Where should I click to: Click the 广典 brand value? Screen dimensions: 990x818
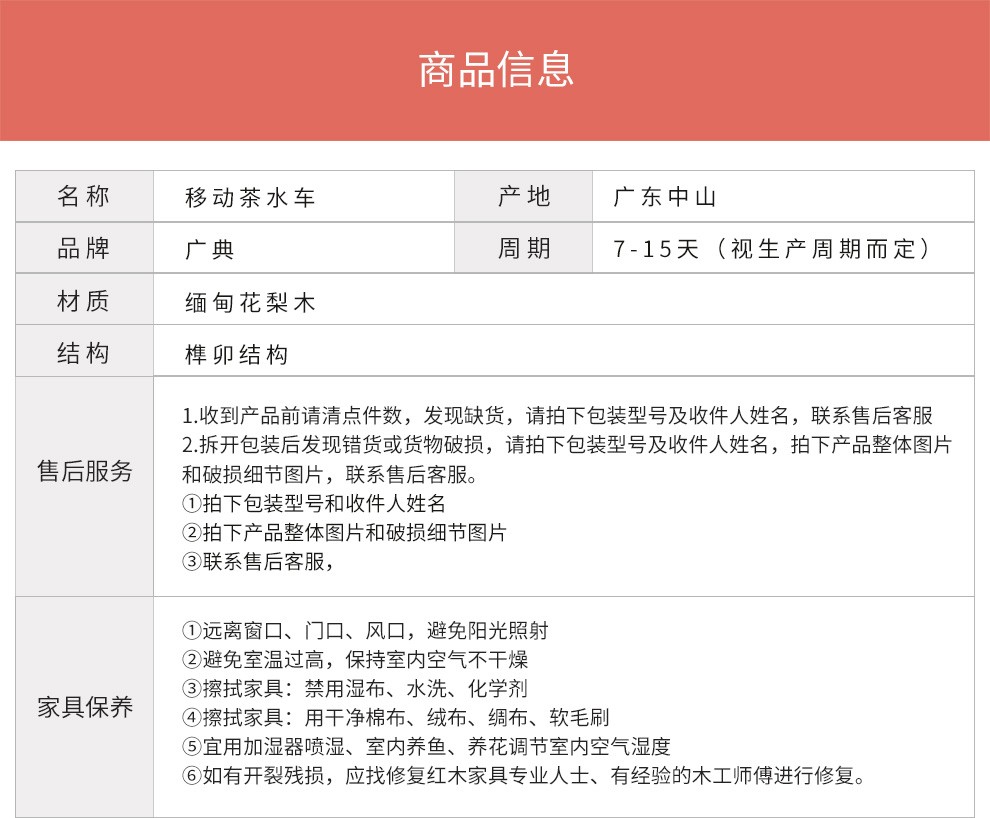tap(210, 250)
